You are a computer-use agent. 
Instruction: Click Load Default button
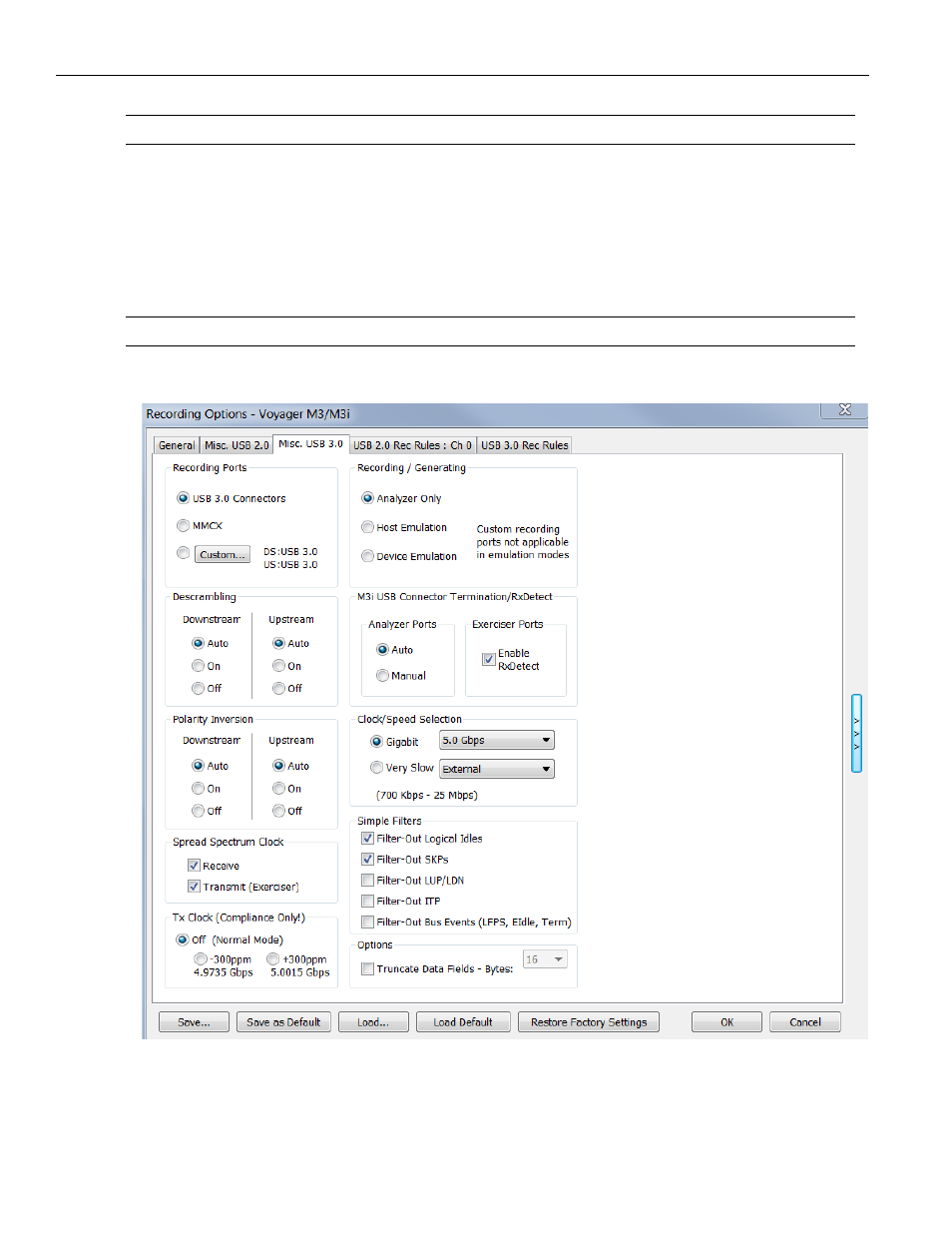point(463,1022)
